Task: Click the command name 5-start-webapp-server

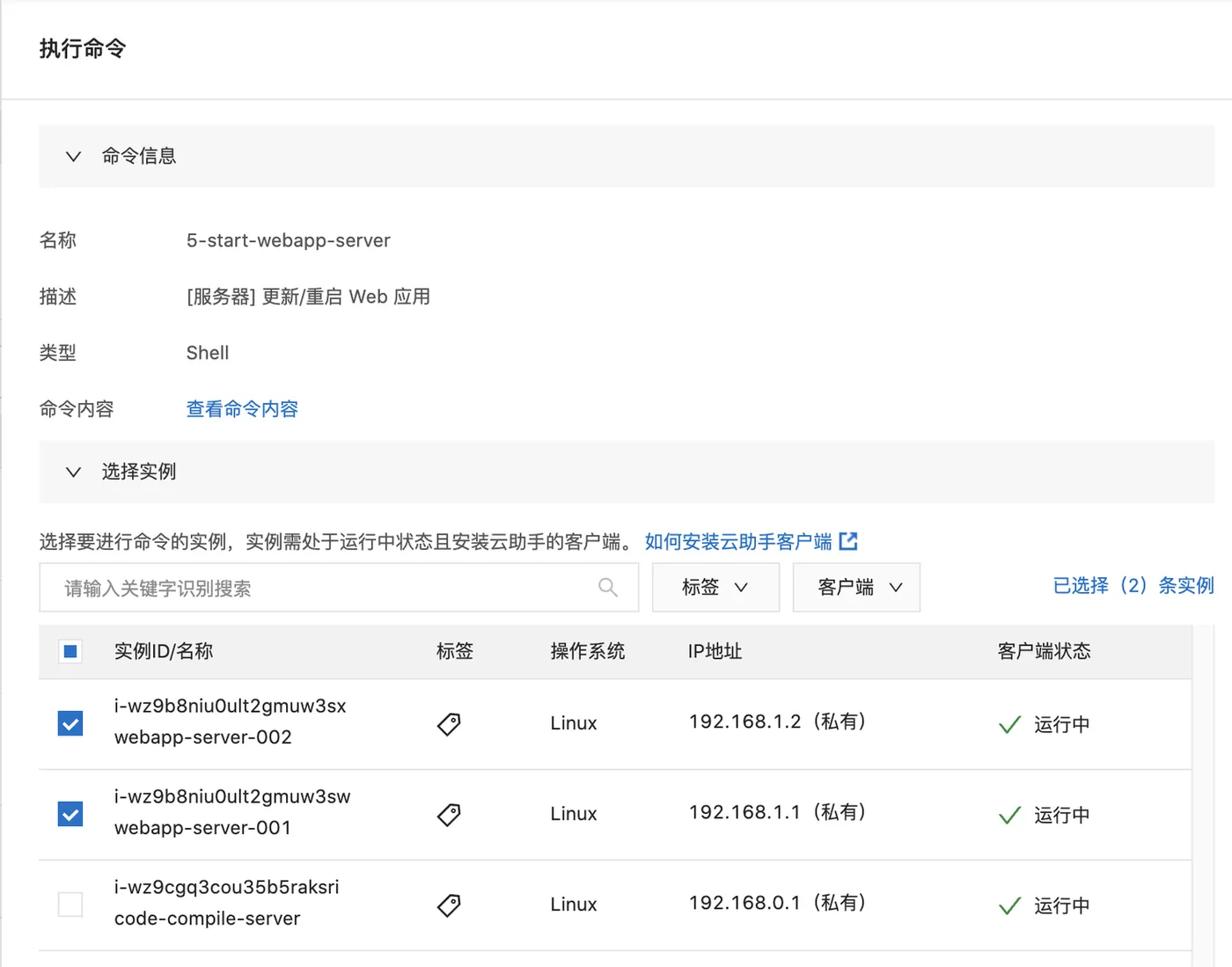Action: pyautogui.click(x=289, y=240)
